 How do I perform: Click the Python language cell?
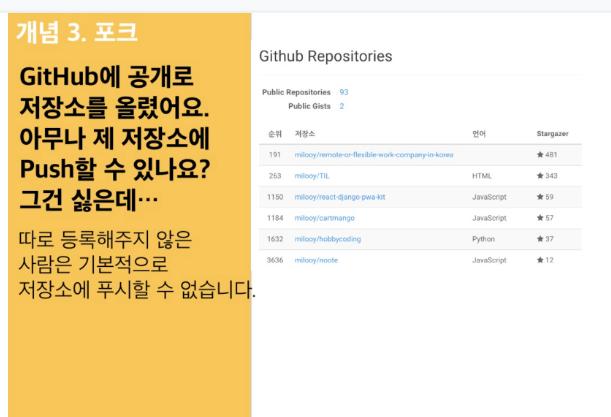tap(483, 239)
